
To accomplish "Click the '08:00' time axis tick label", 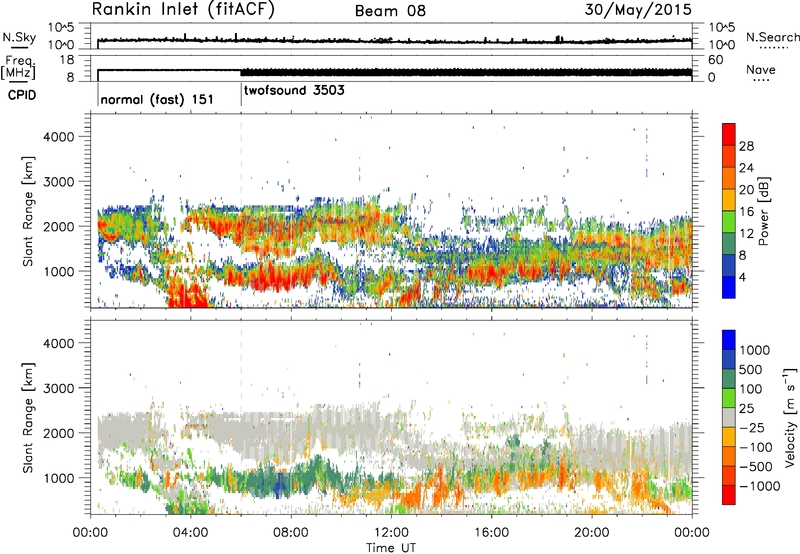I will click(291, 533).
